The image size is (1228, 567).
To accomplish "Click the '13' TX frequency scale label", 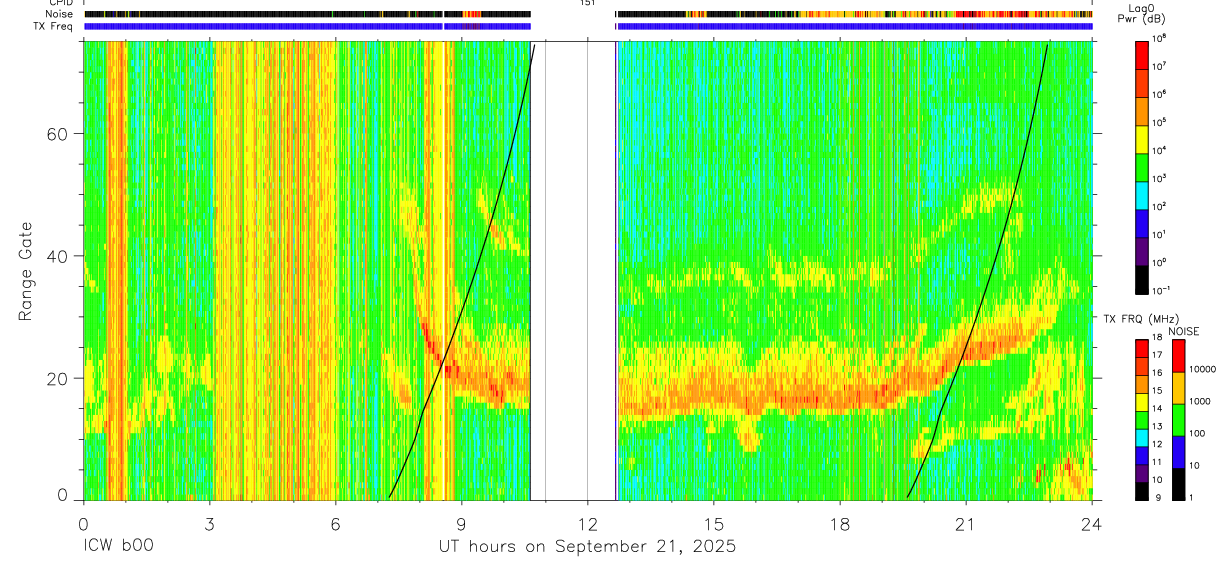I will (1157, 428).
